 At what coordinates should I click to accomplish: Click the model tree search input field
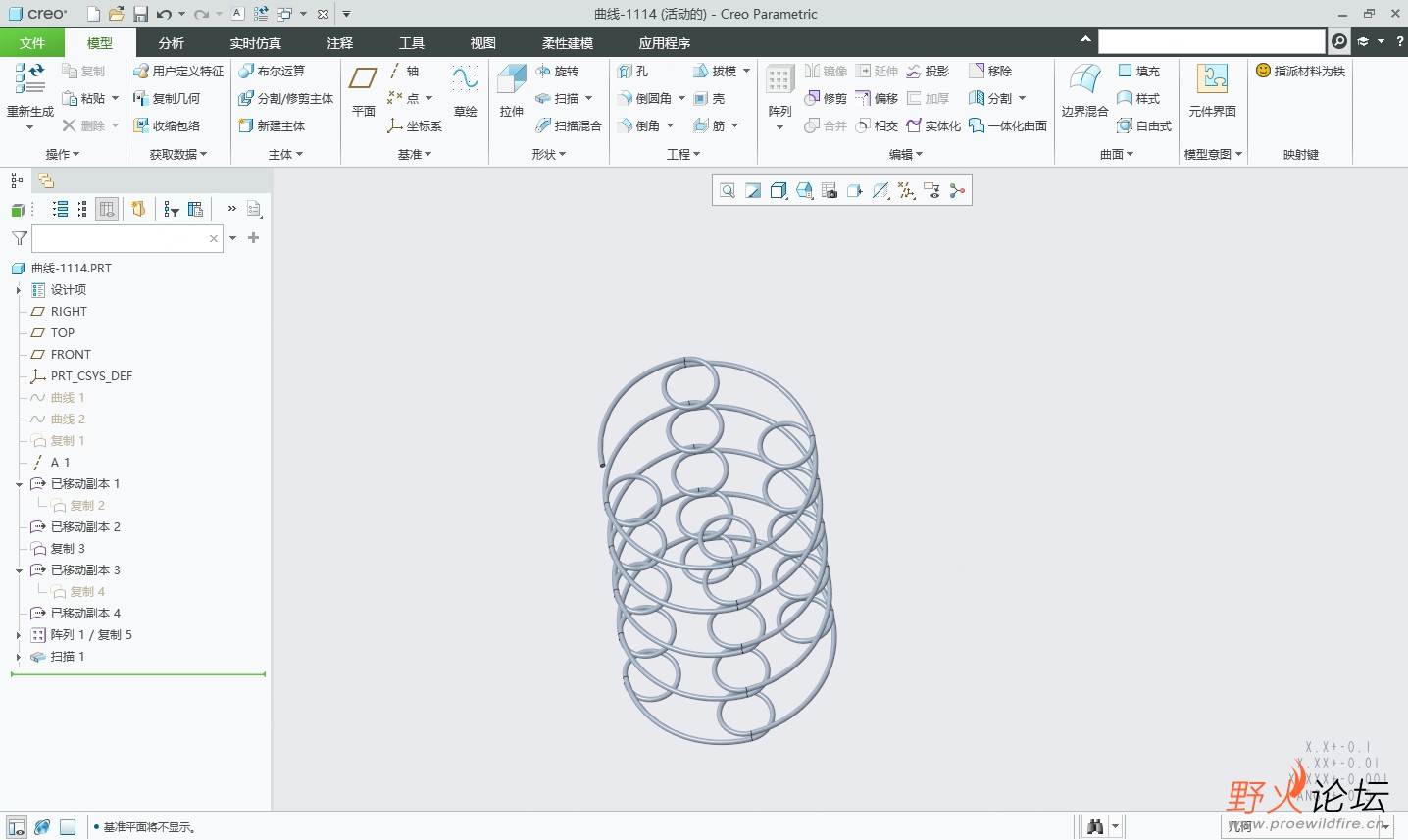(x=127, y=238)
